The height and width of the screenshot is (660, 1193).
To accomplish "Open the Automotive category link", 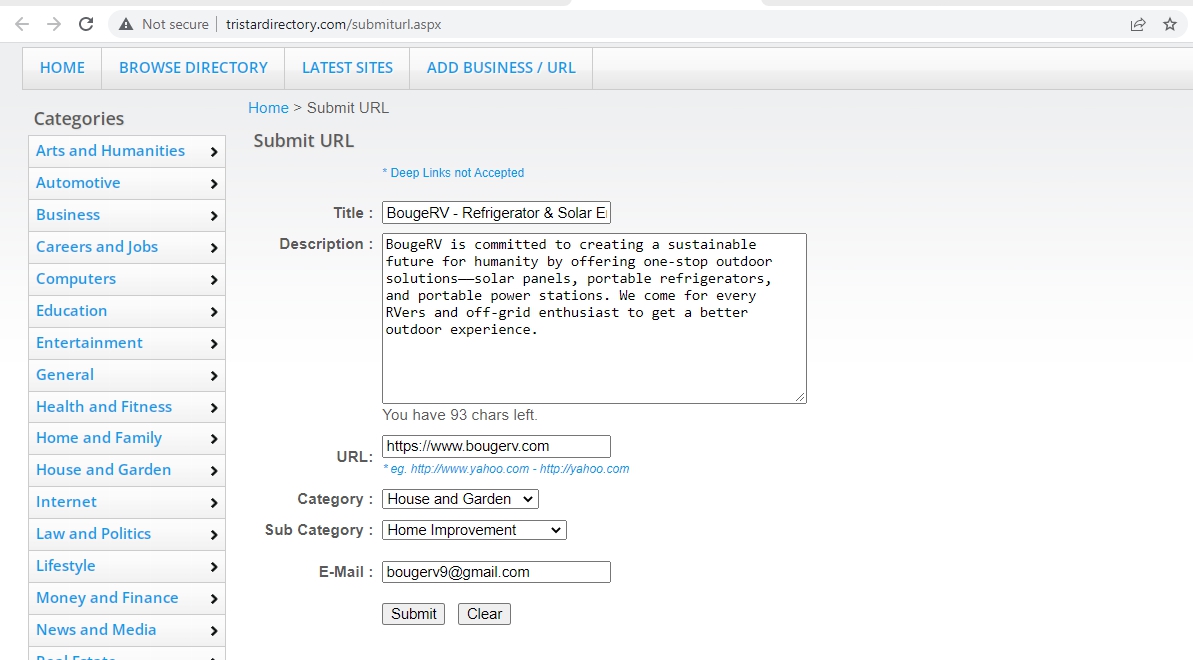I will (x=78, y=183).
